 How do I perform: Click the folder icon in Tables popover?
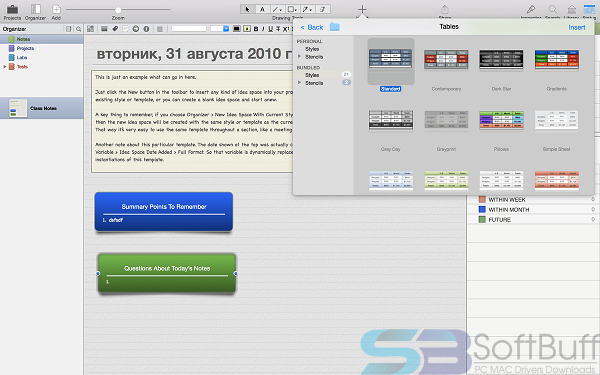(x=334, y=27)
